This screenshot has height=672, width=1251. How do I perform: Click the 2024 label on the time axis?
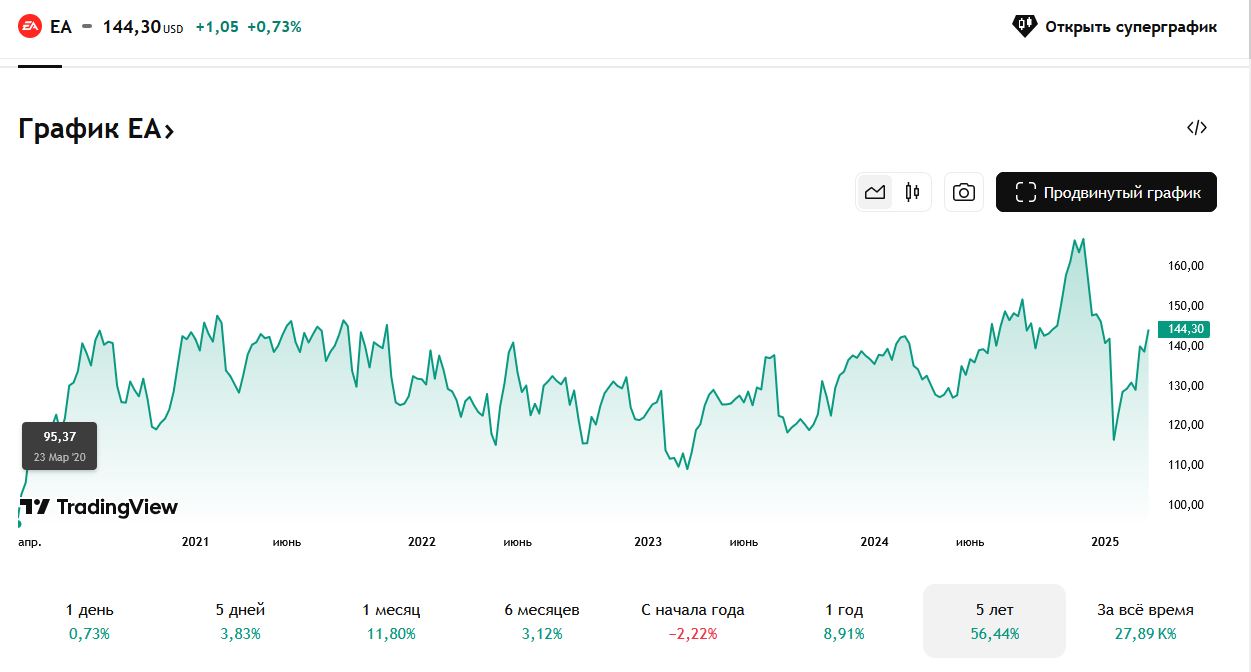(875, 542)
